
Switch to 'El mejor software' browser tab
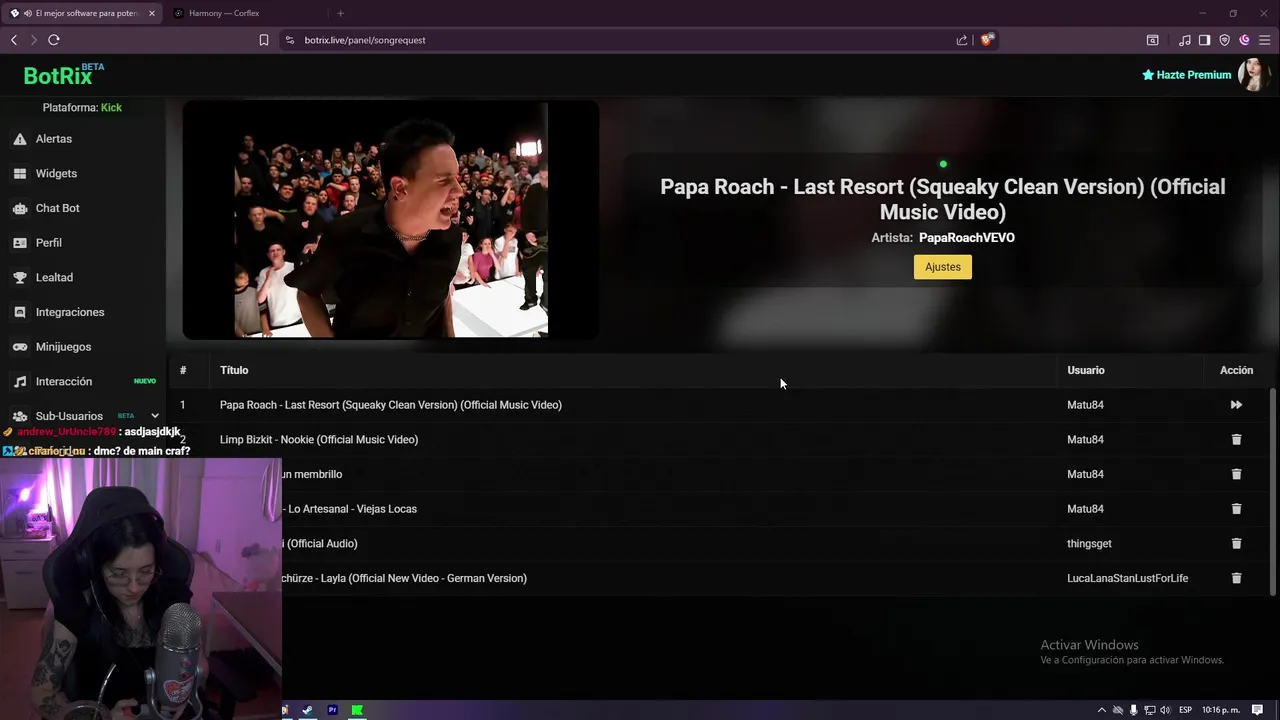click(x=82, y=13)
